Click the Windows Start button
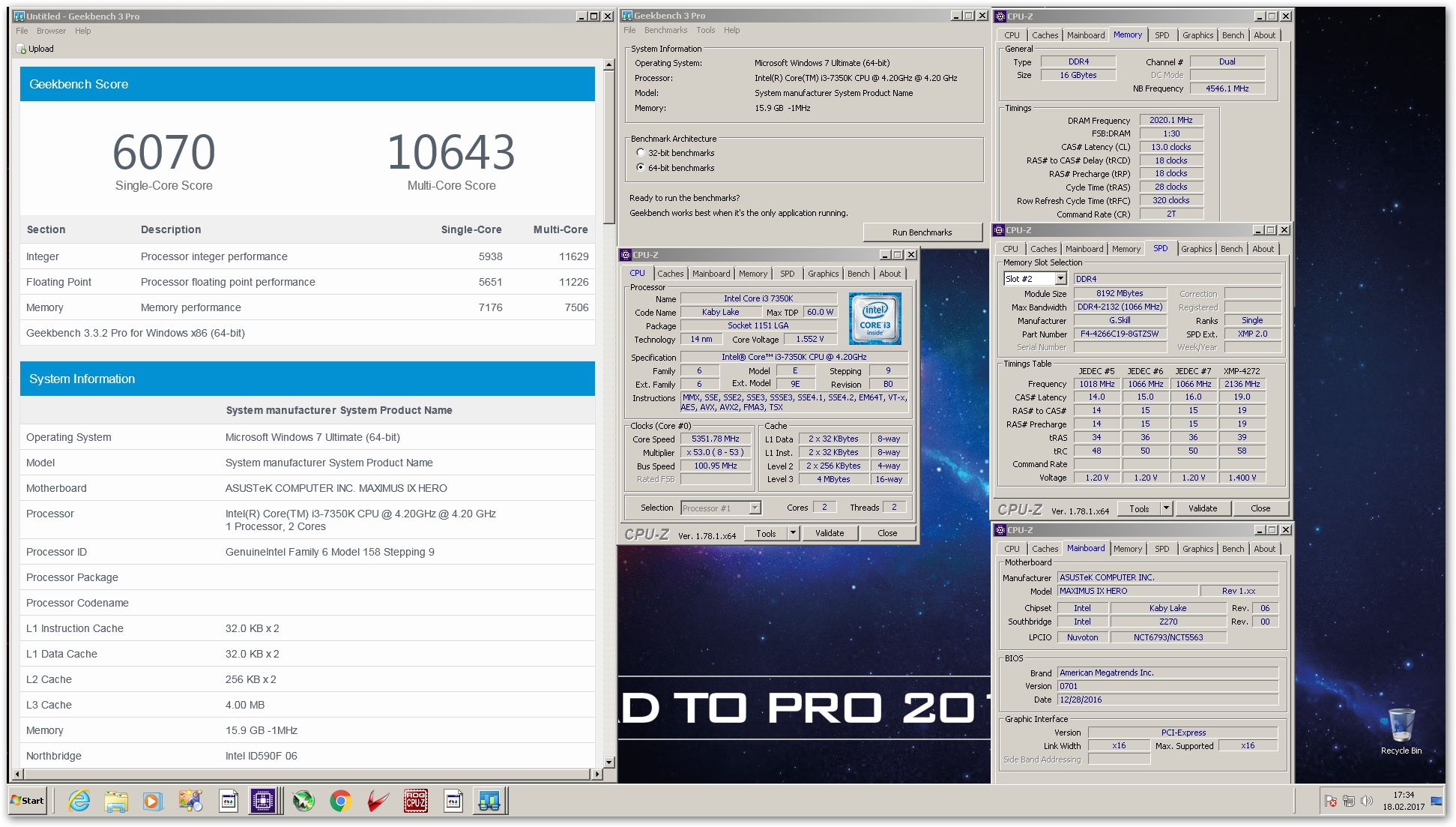Image resolution: width=1456 pixels, height=827 pixels. [x=28, y=801]
